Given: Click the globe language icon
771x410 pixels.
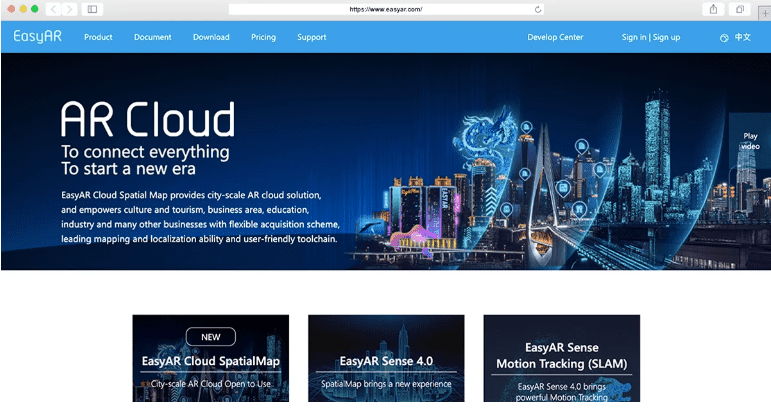Looking at the screenshot, I should [x=724, y=38].
